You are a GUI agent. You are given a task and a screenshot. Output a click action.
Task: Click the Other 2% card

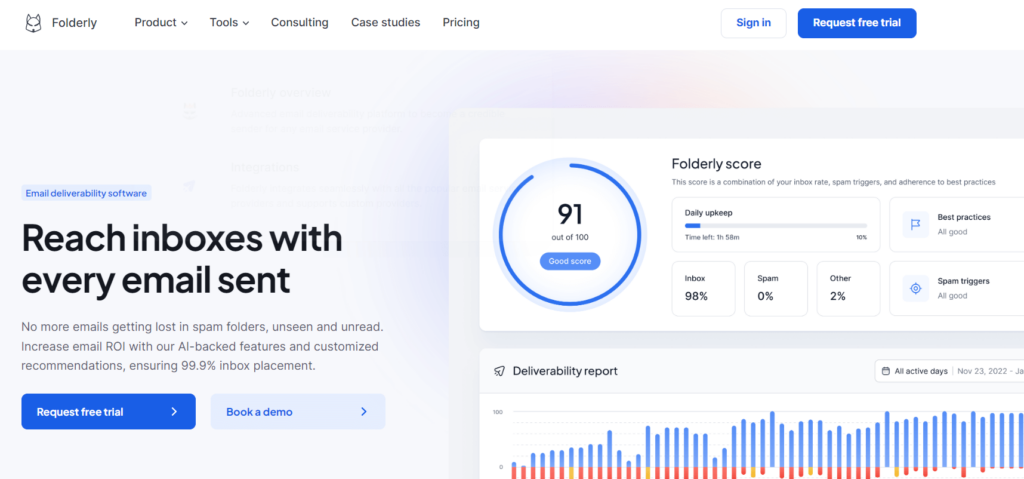(x=848, y=289)
